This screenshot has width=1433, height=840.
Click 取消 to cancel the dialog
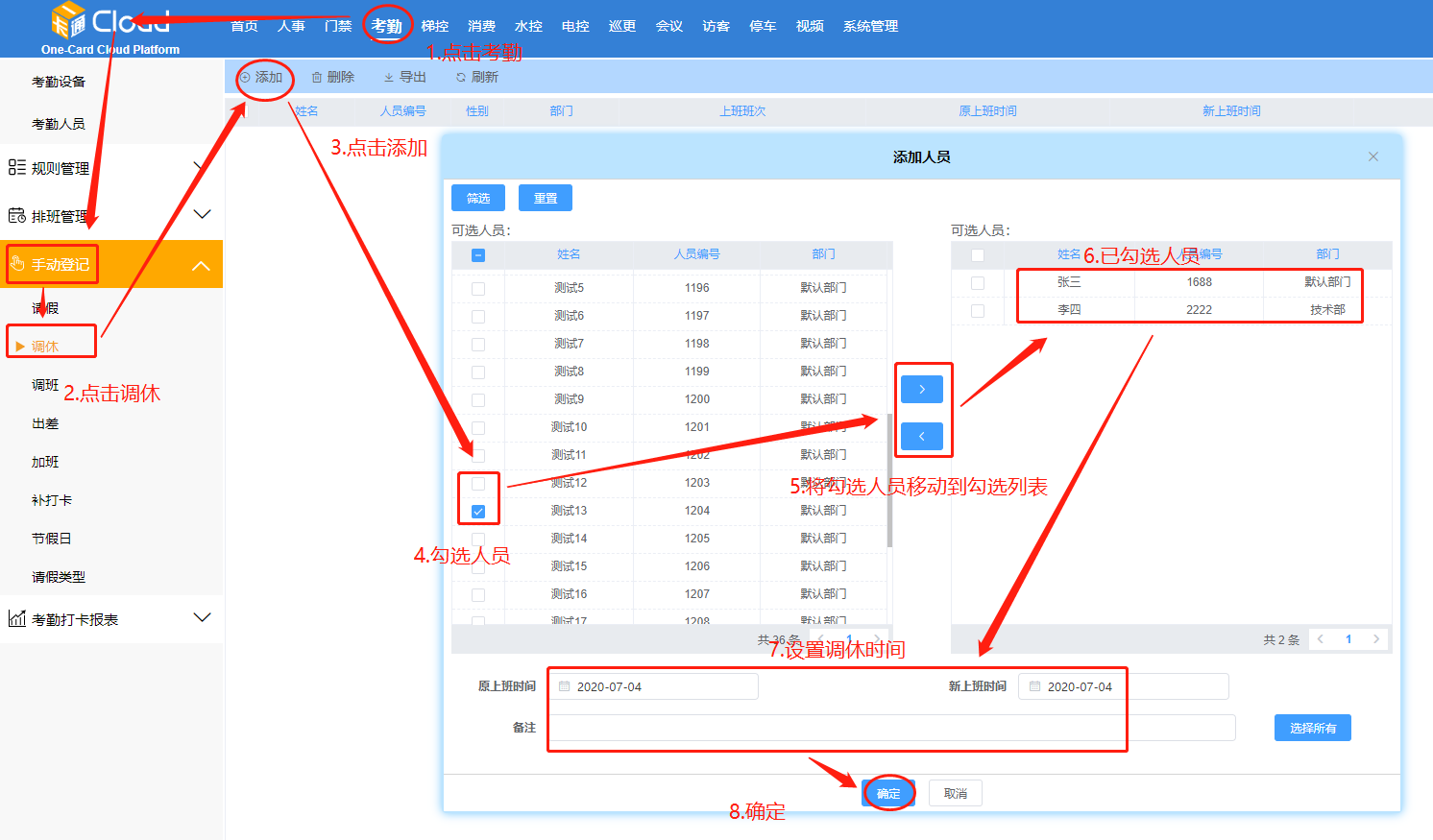click(x=955, y=793)
